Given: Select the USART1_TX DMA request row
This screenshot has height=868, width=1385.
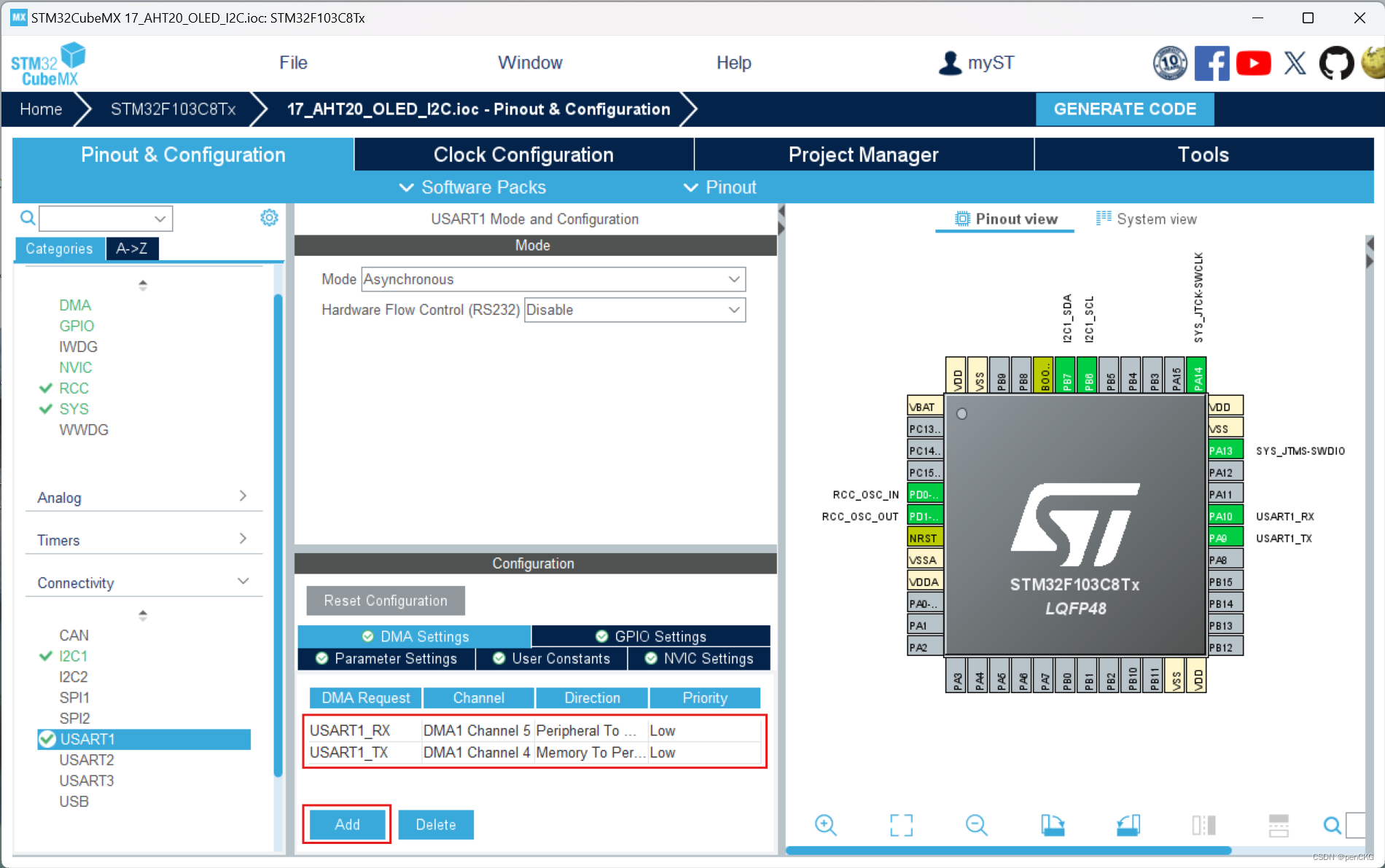Looking at the screenshot, I should (x=534, y=752).
